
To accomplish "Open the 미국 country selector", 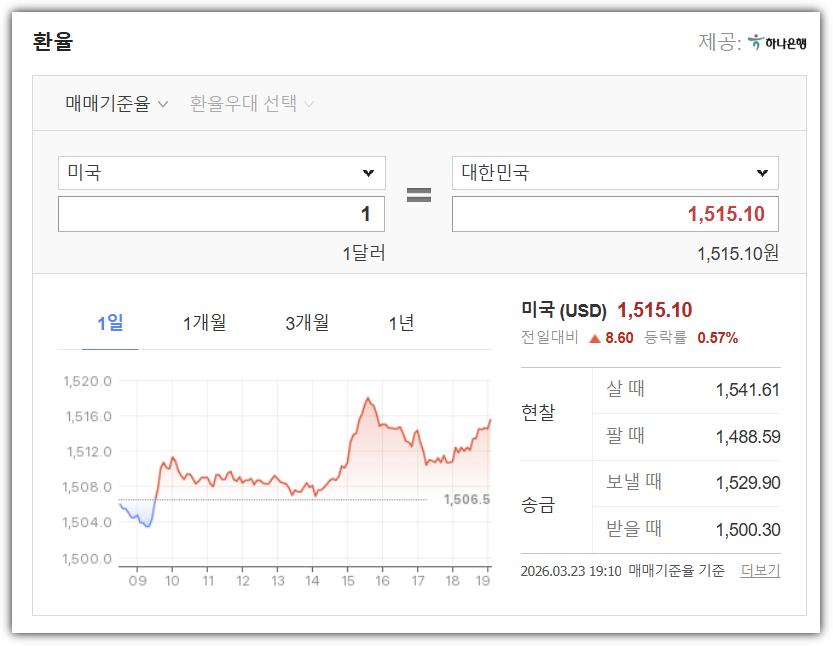I will pos(220,172).
